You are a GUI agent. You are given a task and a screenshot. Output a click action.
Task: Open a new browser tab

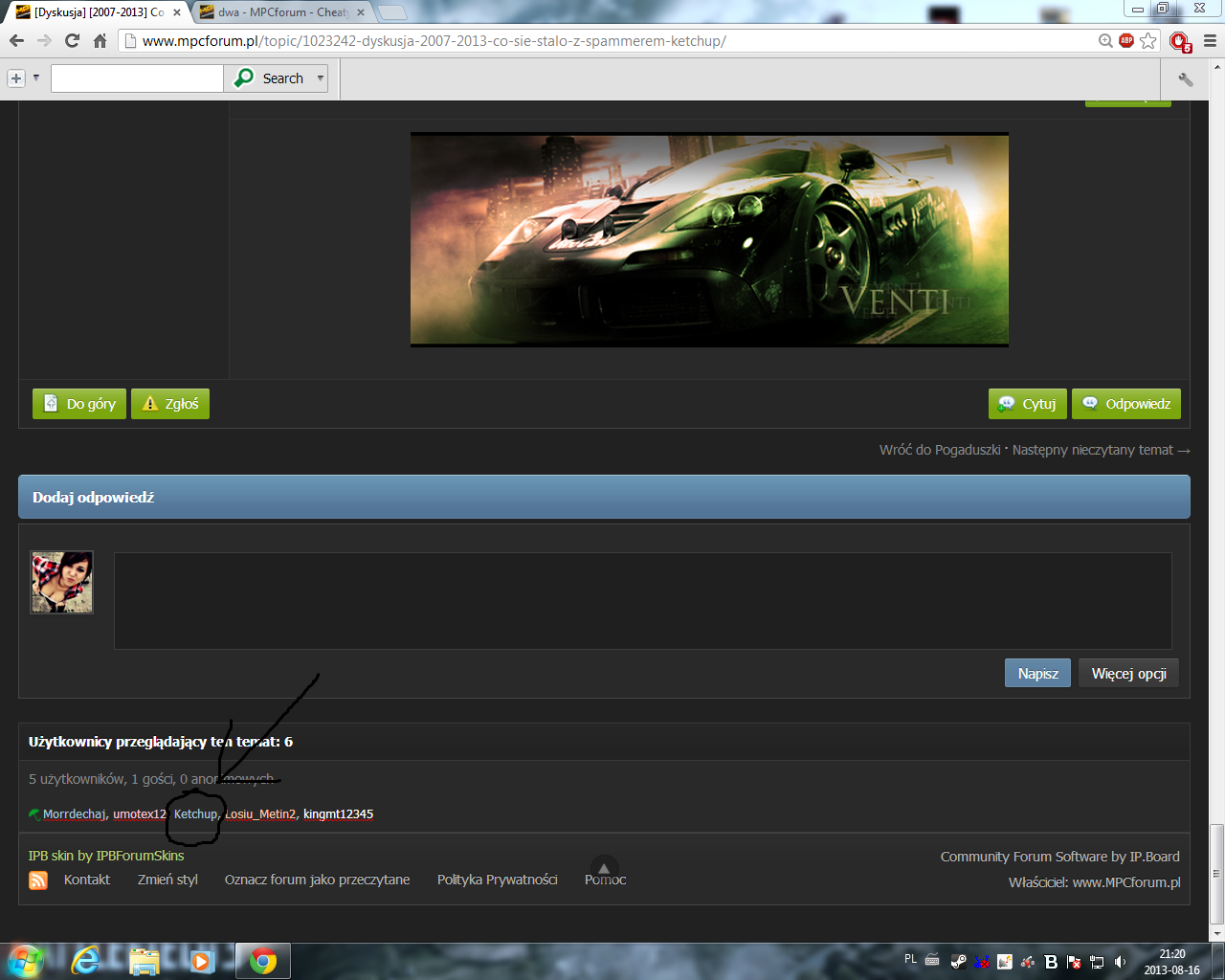[x=391, y=12]
